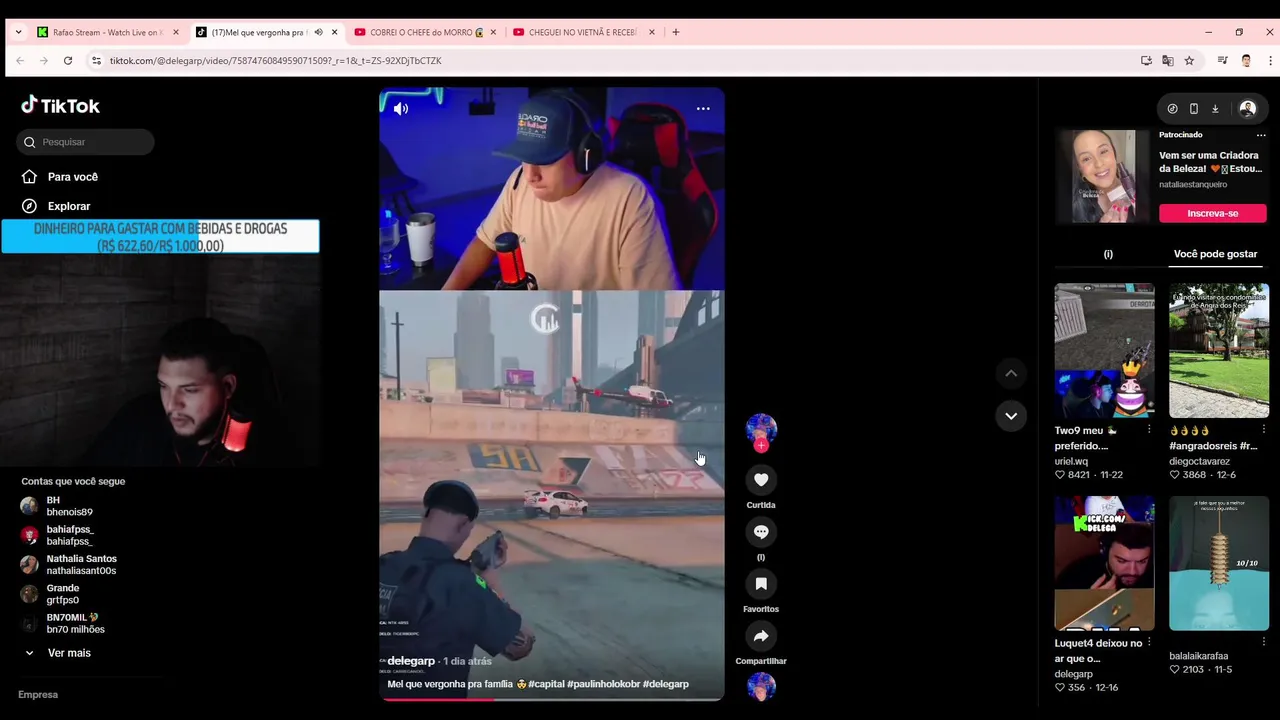Open options for Two9 meu preferido video
The height and width of the screenshot is (720, 1280).
pos(1149,430)
